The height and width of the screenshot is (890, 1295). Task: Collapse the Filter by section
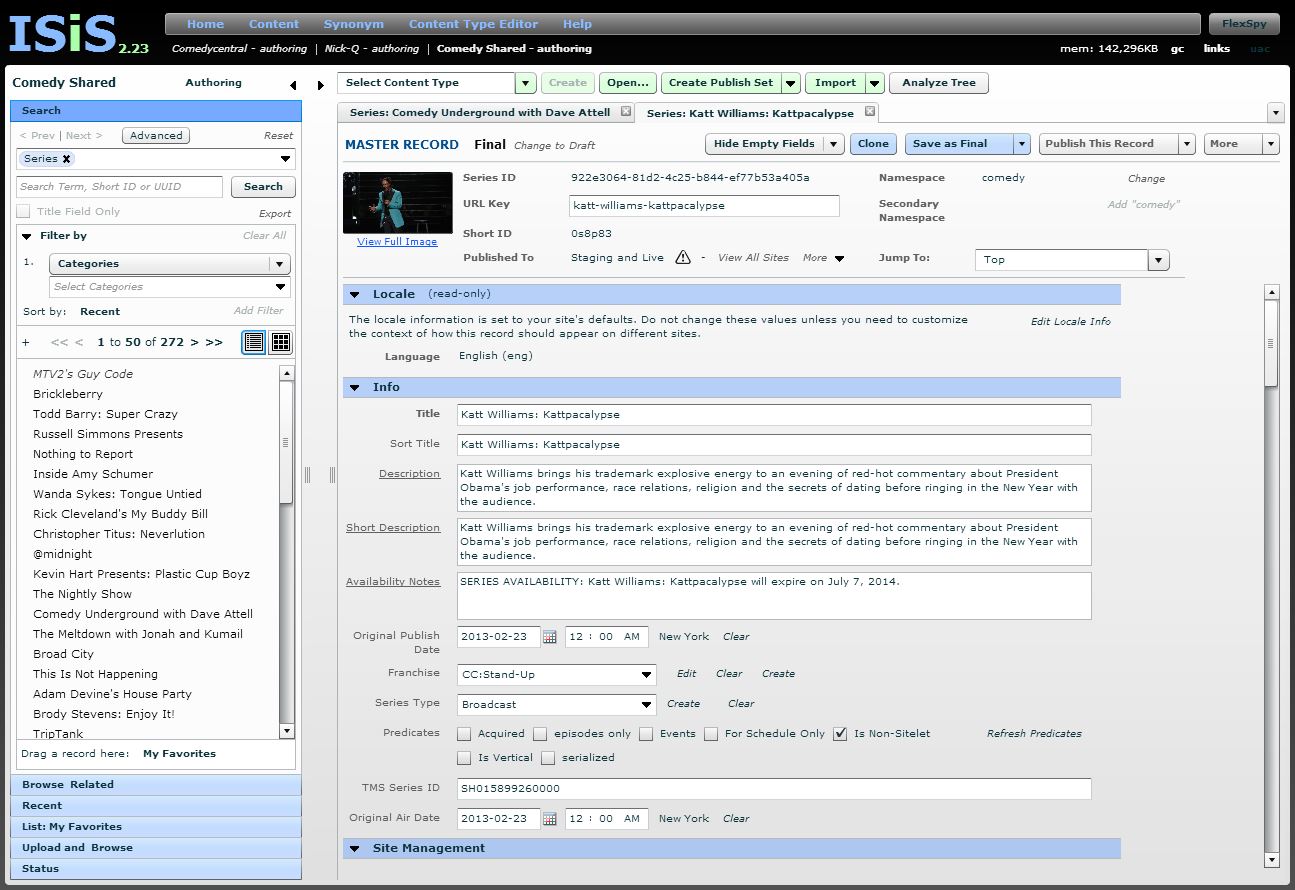tap(27, 236)
